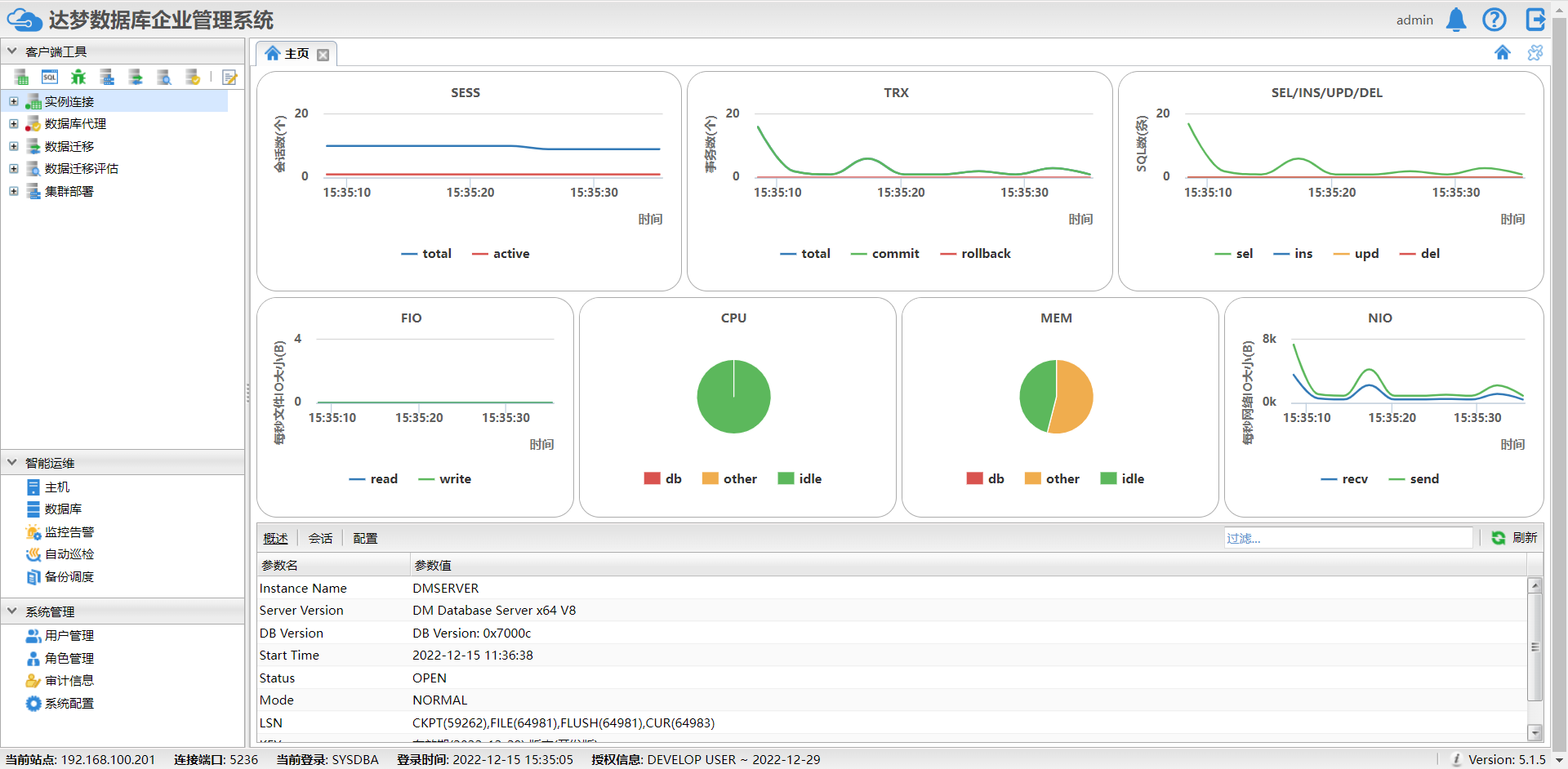Click the status bar icon before Version
This screenshot has height=769, width=1568.
pos(1456,760)
